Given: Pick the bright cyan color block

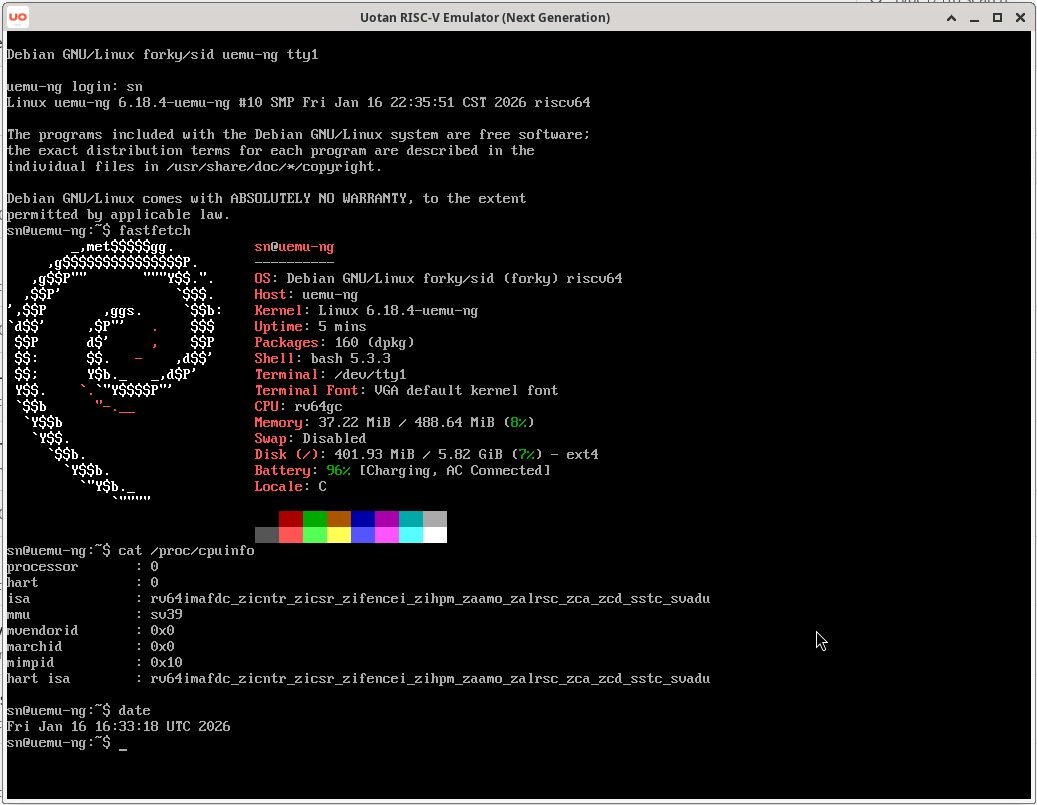Looking at the screenshot, I should click(x=411, y=535).
